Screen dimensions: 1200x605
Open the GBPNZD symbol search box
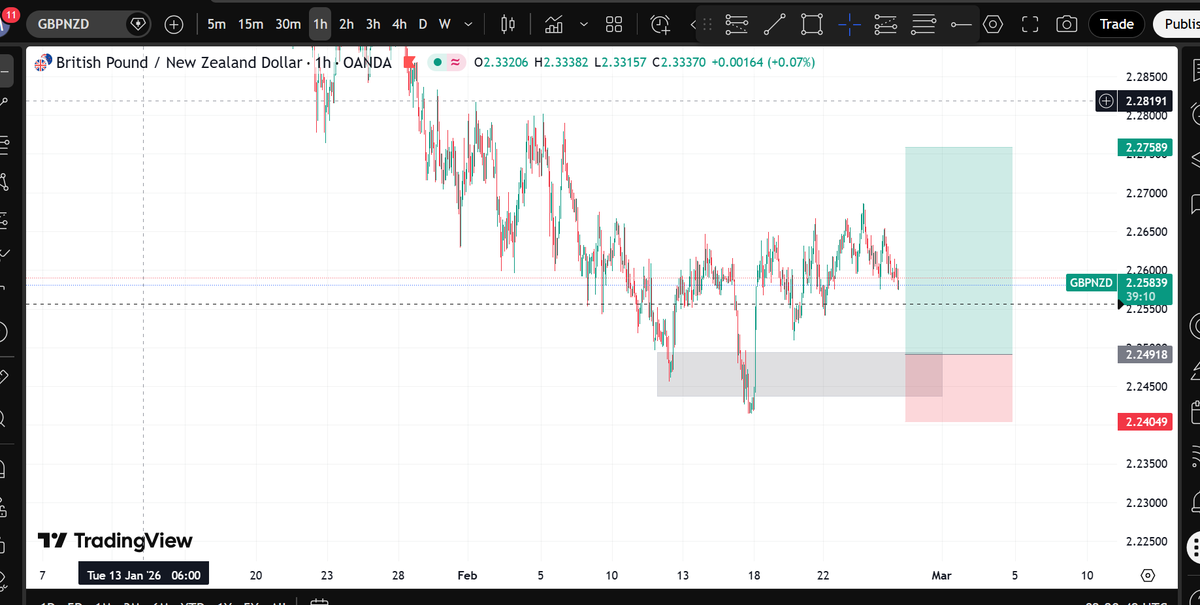(88, 23)
